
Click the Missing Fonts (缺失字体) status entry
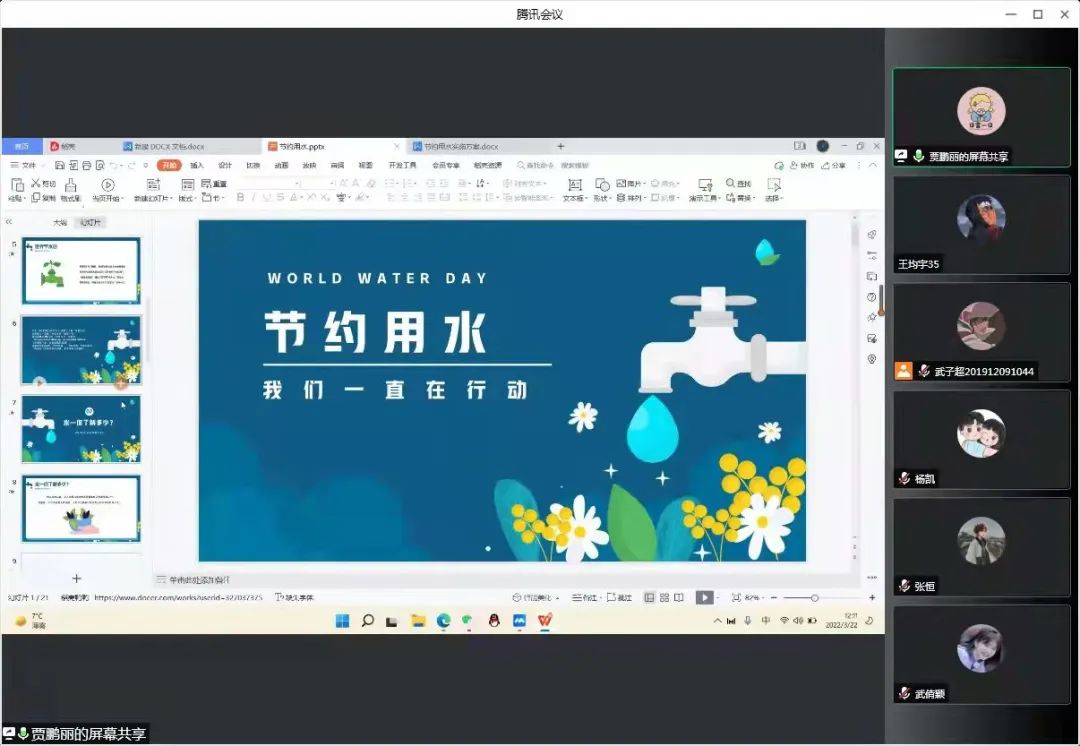(295, 597)
